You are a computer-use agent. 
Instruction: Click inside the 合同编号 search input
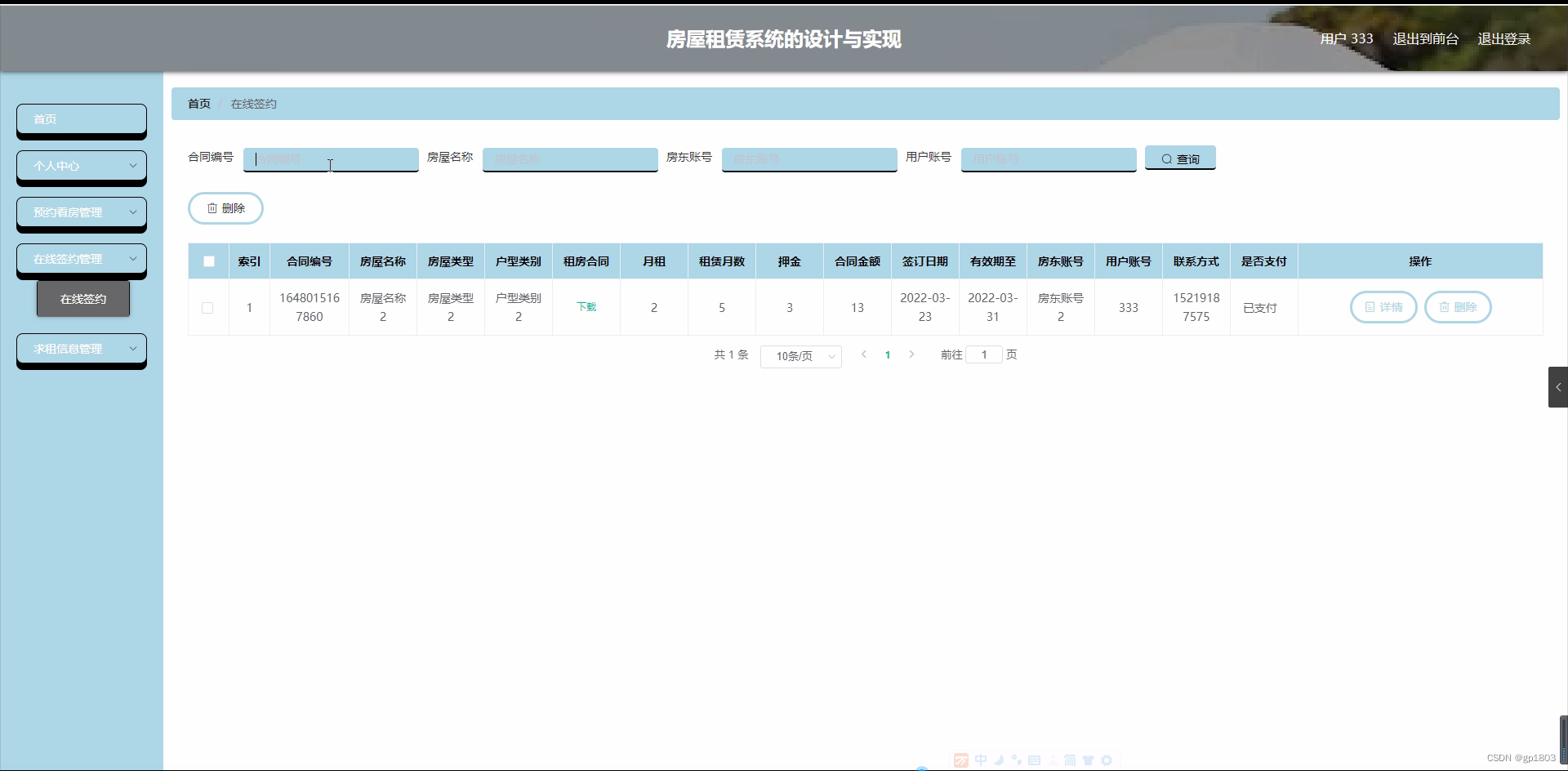[x=330, y=159]
